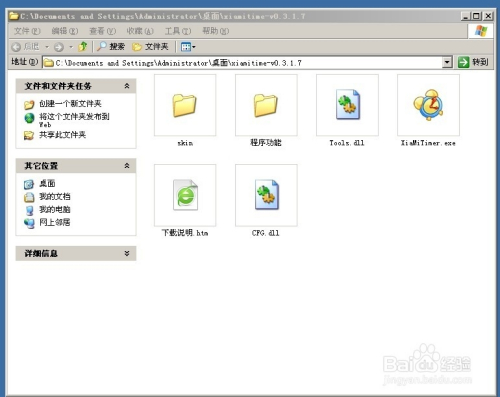Click the 共享此文件夹 link

pyautogui.click(x=63, y=135)
